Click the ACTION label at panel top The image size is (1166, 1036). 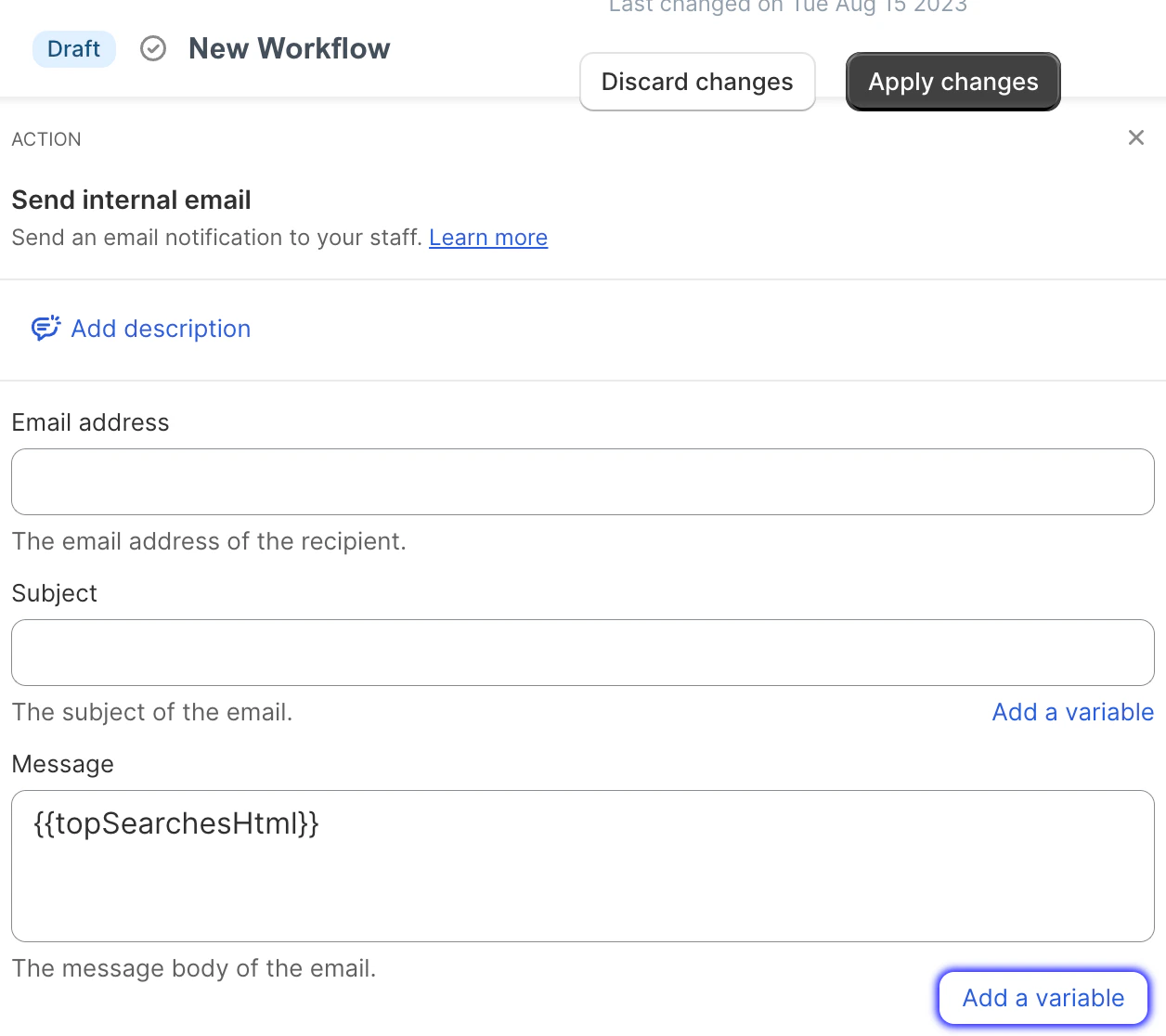click(x=46, y=139)
